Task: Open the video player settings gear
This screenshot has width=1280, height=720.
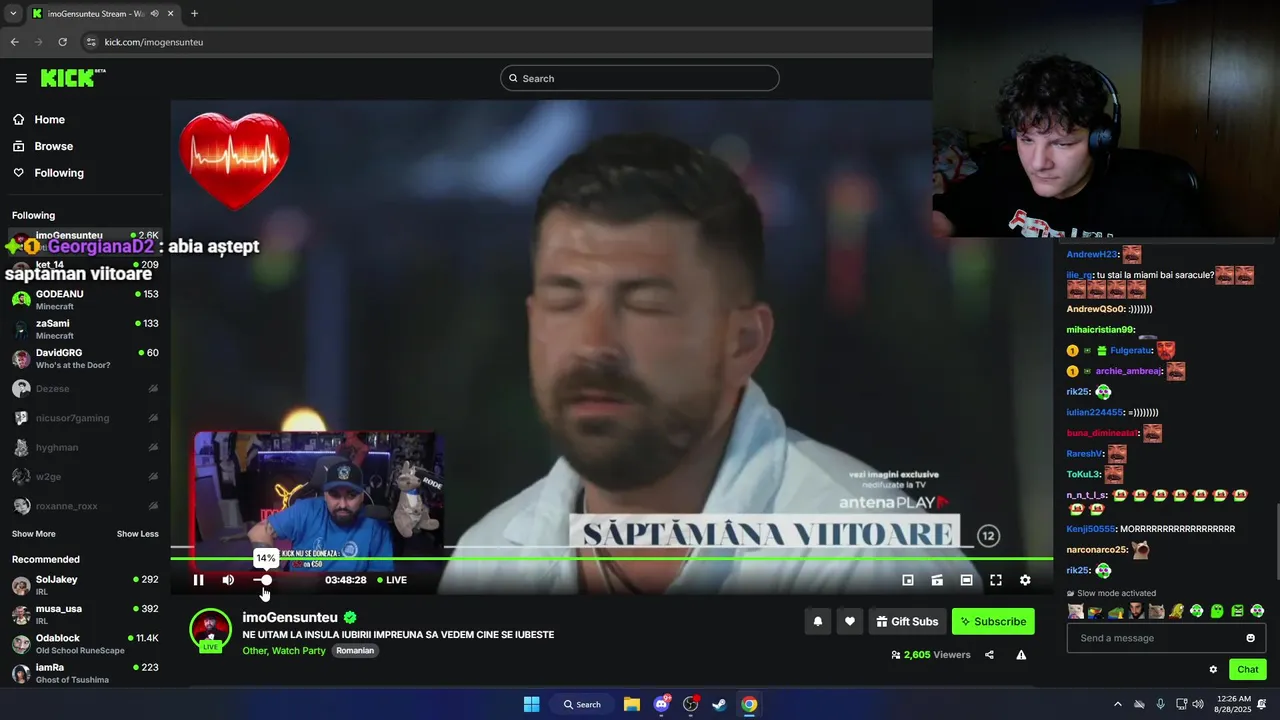Action: [1025, 580]
